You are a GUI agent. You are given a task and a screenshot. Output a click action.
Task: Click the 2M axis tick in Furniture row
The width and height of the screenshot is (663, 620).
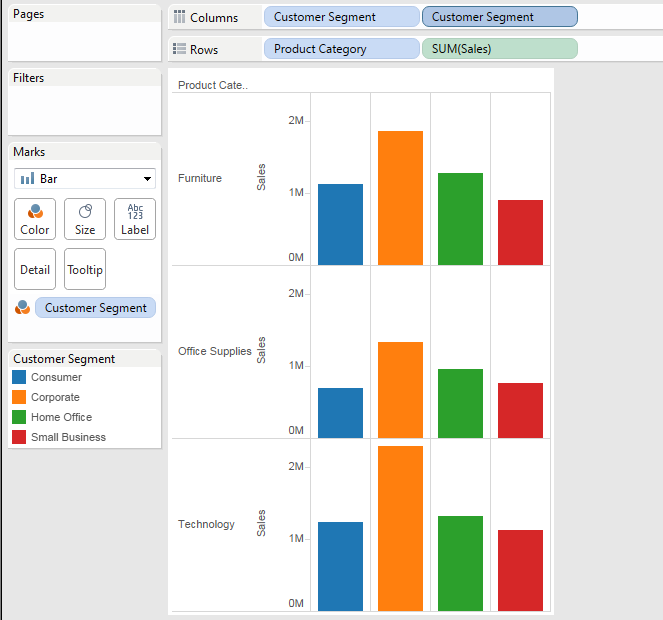click(x=296, y=121)
